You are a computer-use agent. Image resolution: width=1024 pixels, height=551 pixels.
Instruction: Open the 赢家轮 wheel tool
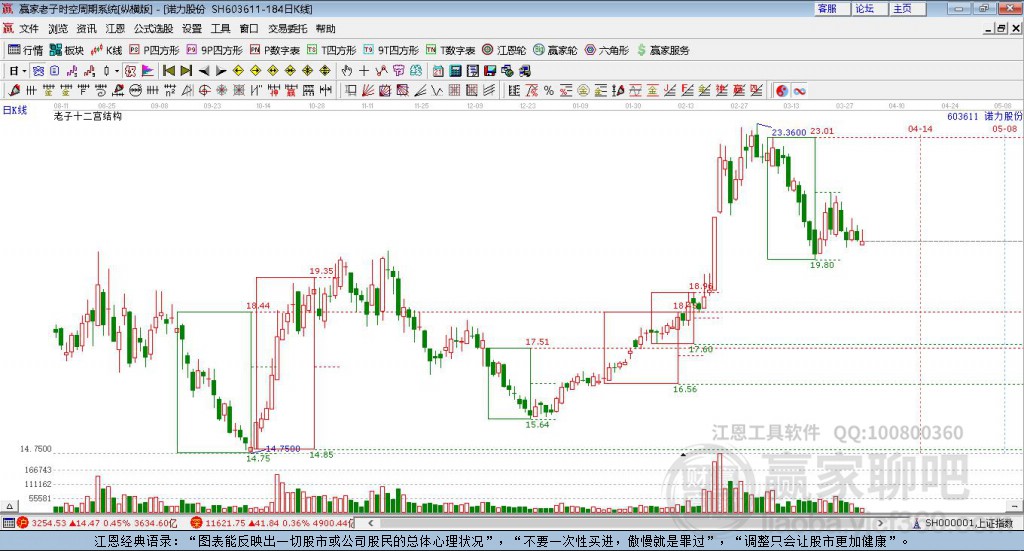coord(555,50)
